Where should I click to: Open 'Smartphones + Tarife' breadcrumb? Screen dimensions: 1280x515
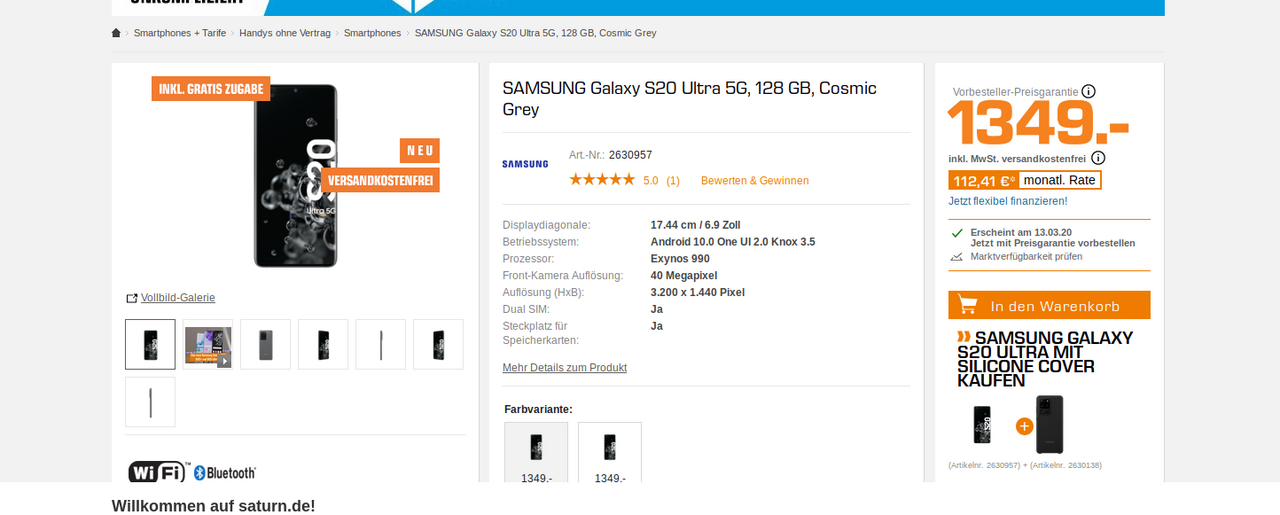180,33
